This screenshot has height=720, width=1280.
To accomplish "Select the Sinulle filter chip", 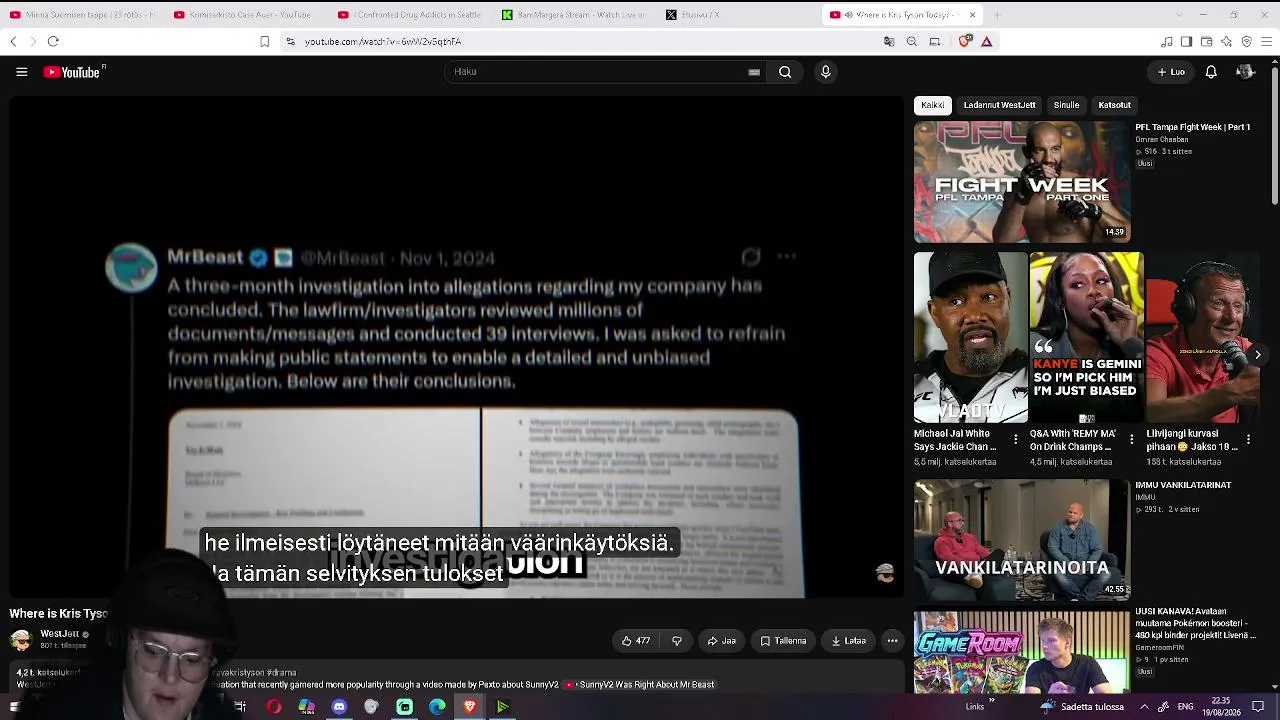I will tap(1066, 105).
